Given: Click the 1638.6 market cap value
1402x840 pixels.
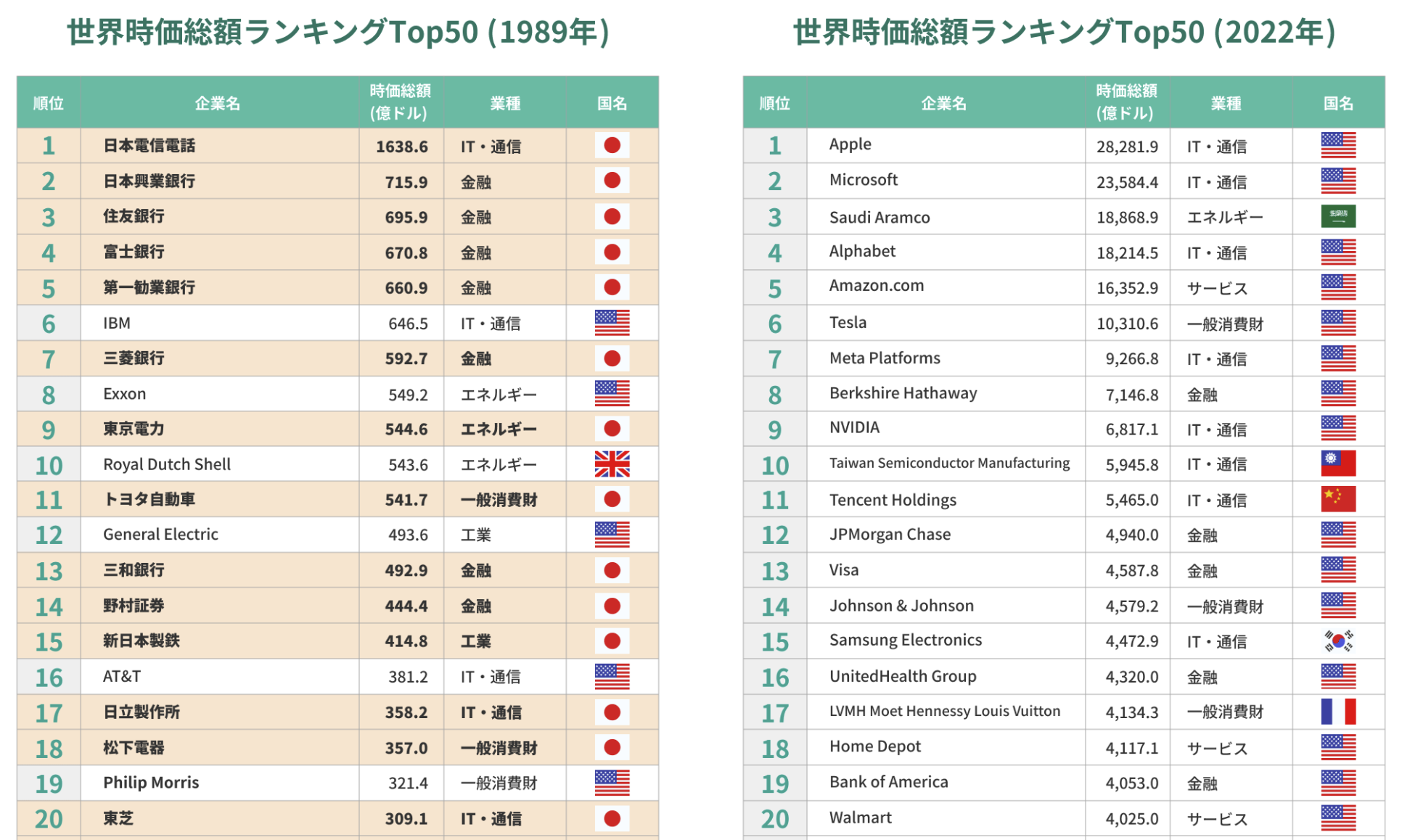Looking at the screenshot, I should point(401,147).
